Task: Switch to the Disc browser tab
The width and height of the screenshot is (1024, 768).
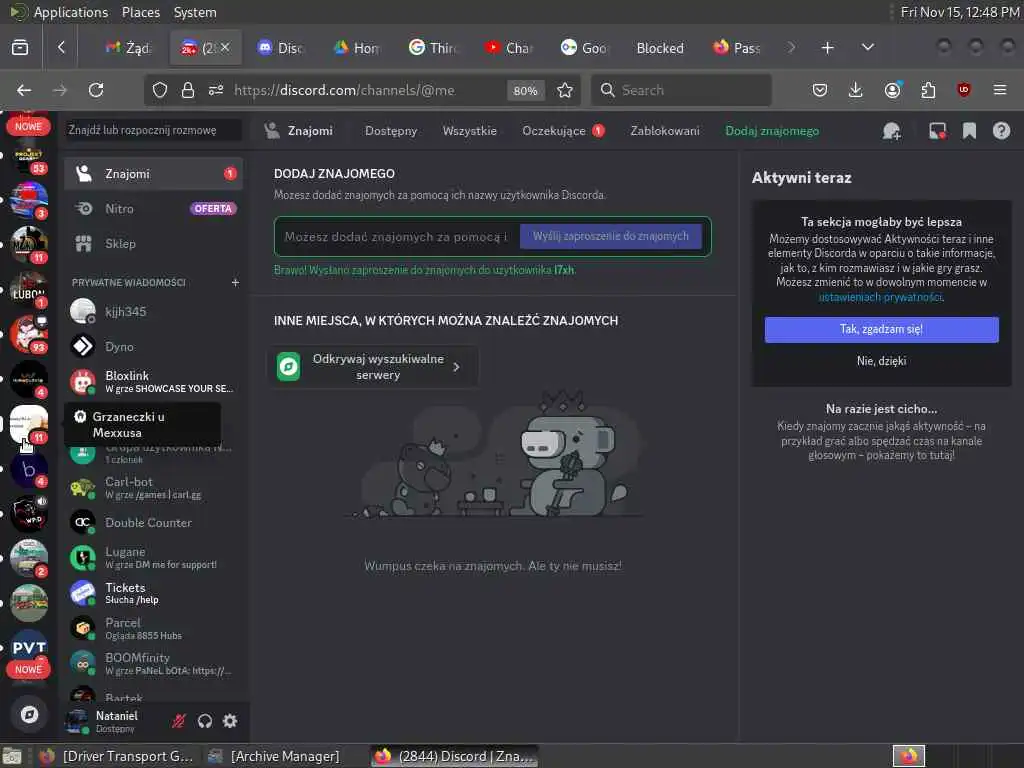Action: pyautogui.click(x=281, y=48)
